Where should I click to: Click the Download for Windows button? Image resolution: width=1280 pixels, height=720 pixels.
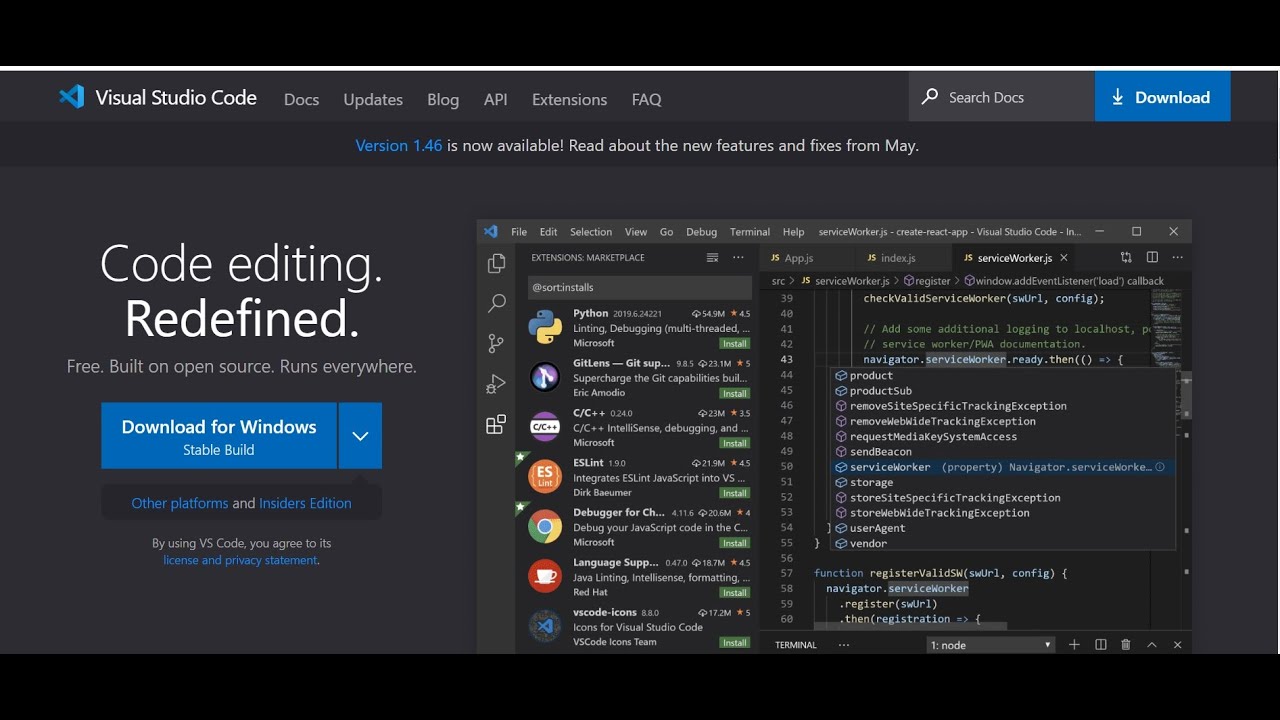[219, 436]
